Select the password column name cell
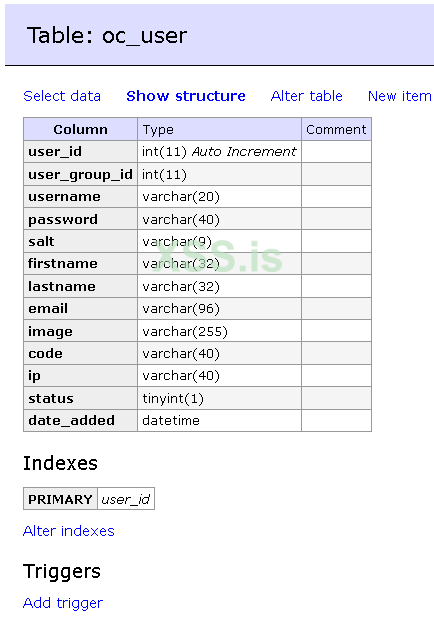Image resolution: width=434 pixels, height=633 pixels. (80, 219)
